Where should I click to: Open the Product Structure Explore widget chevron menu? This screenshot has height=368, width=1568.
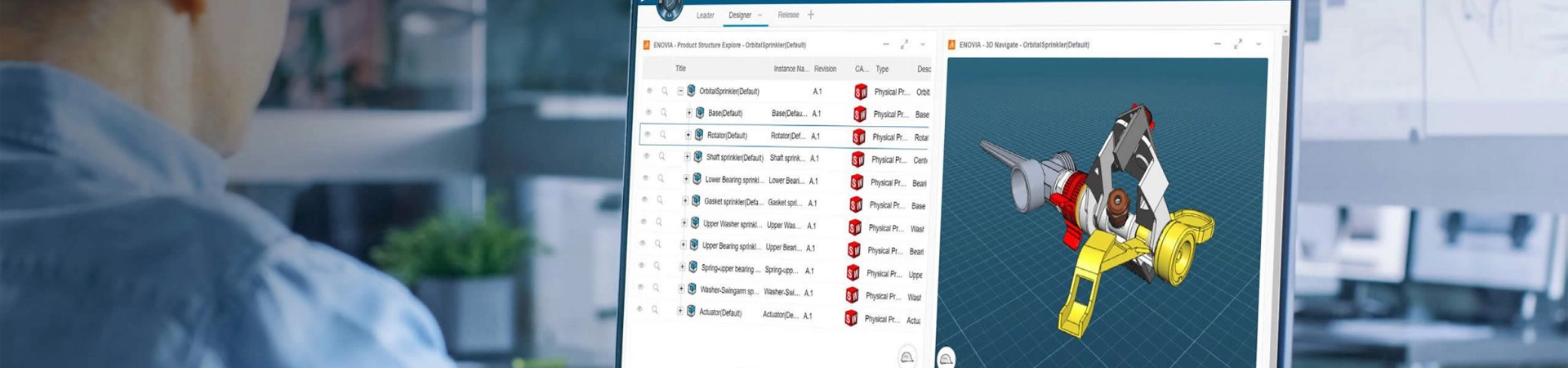coord(923,44)
